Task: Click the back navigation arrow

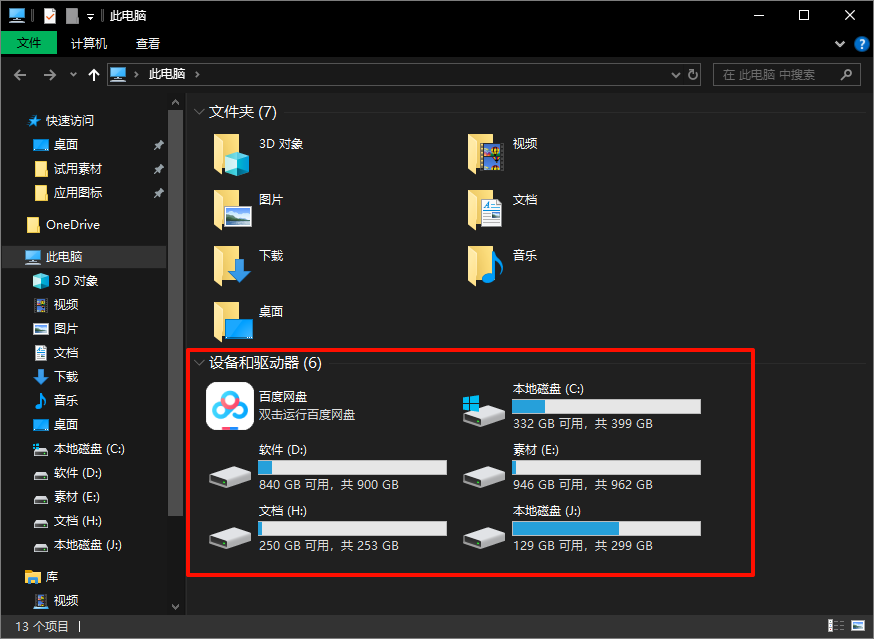Action: point(20,75)
